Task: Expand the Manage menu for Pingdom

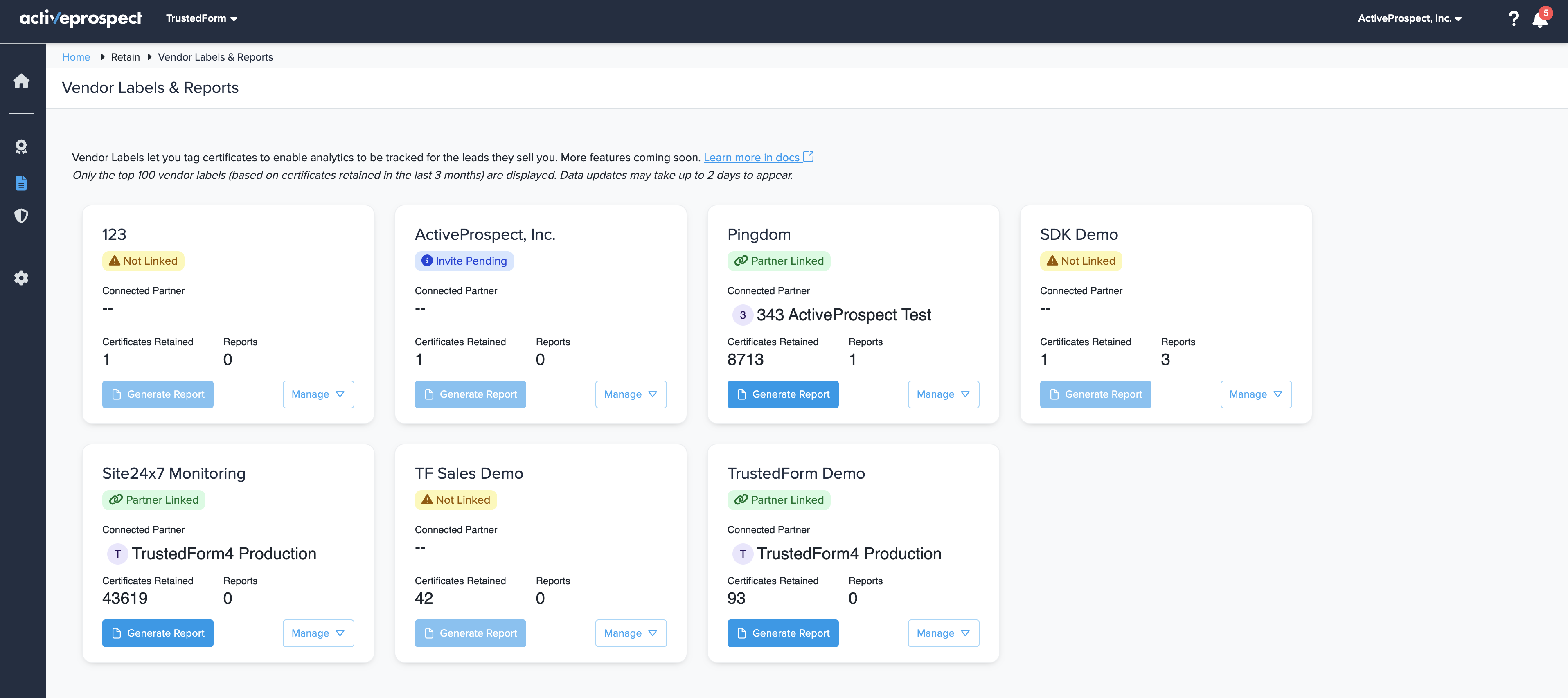Action: pyautogui.click(x=944, y=394)
